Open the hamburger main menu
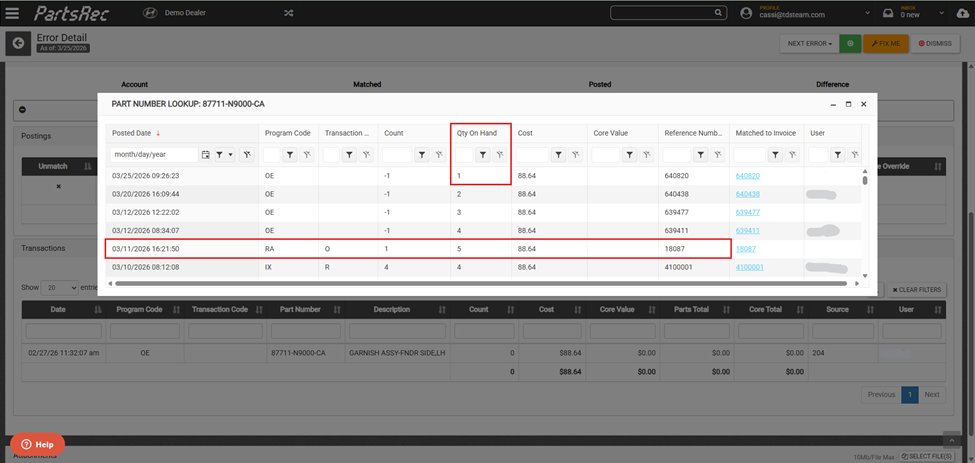Image resolution: width=975 pixels, height=463 pixels. point(12,13)
